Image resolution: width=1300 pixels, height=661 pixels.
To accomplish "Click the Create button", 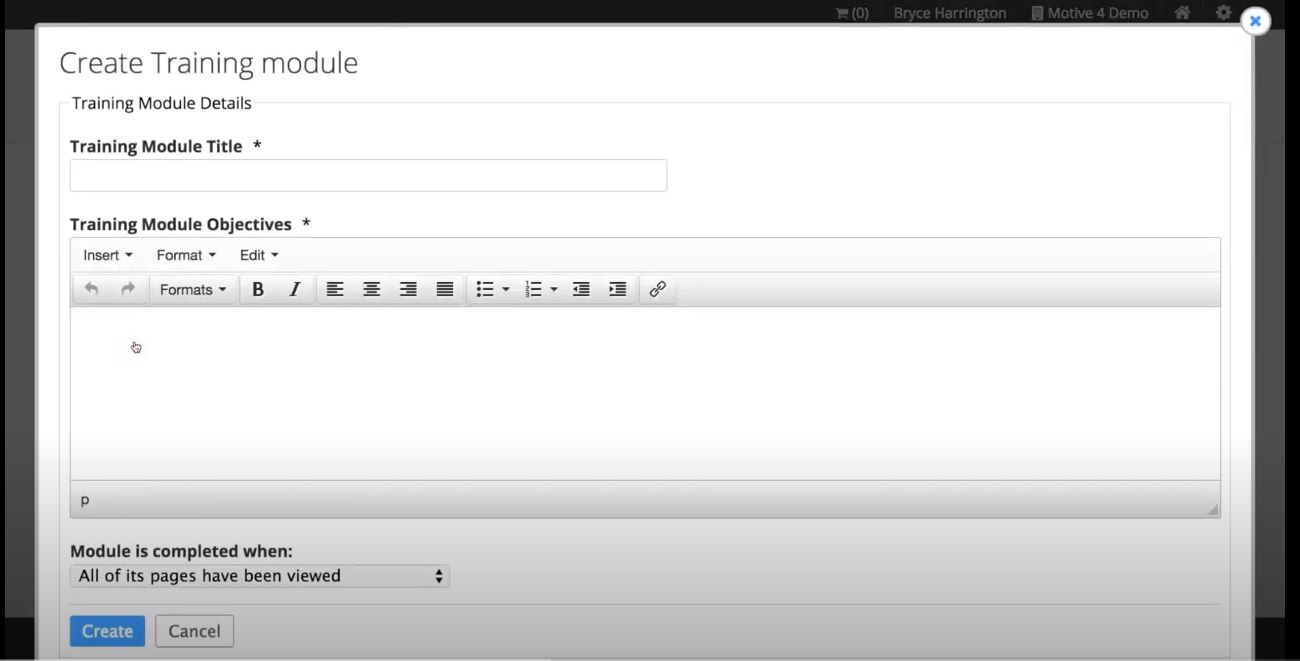I will (x=107, y=631).
